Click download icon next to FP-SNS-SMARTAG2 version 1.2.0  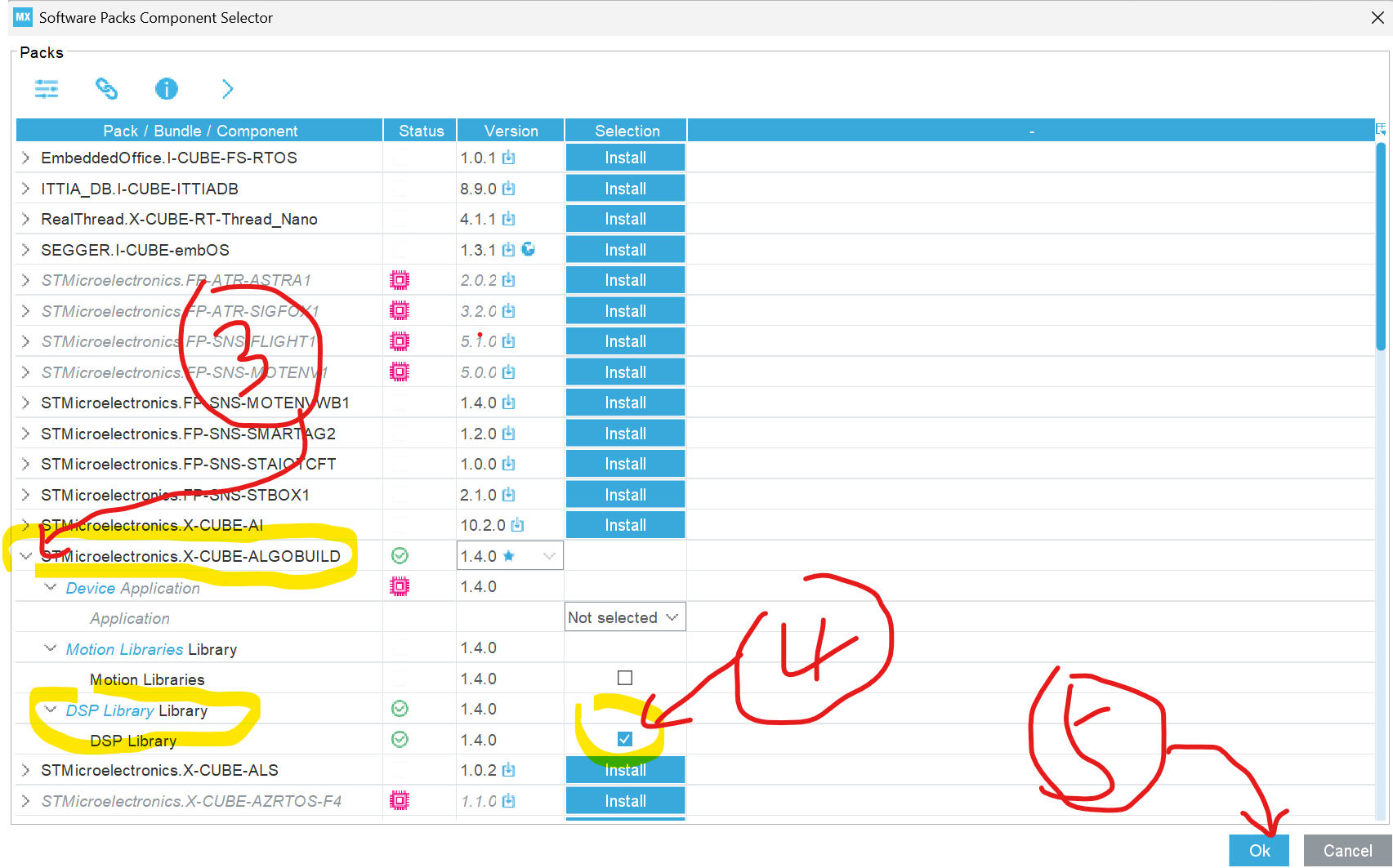[509, 434]
